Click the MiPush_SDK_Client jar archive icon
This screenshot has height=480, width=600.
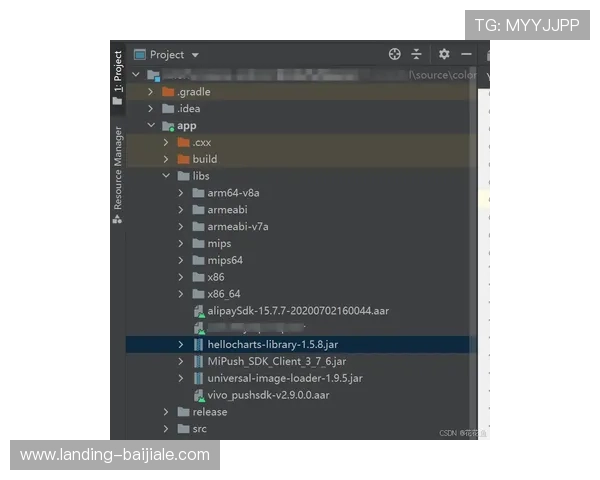[x=198, y=361]
